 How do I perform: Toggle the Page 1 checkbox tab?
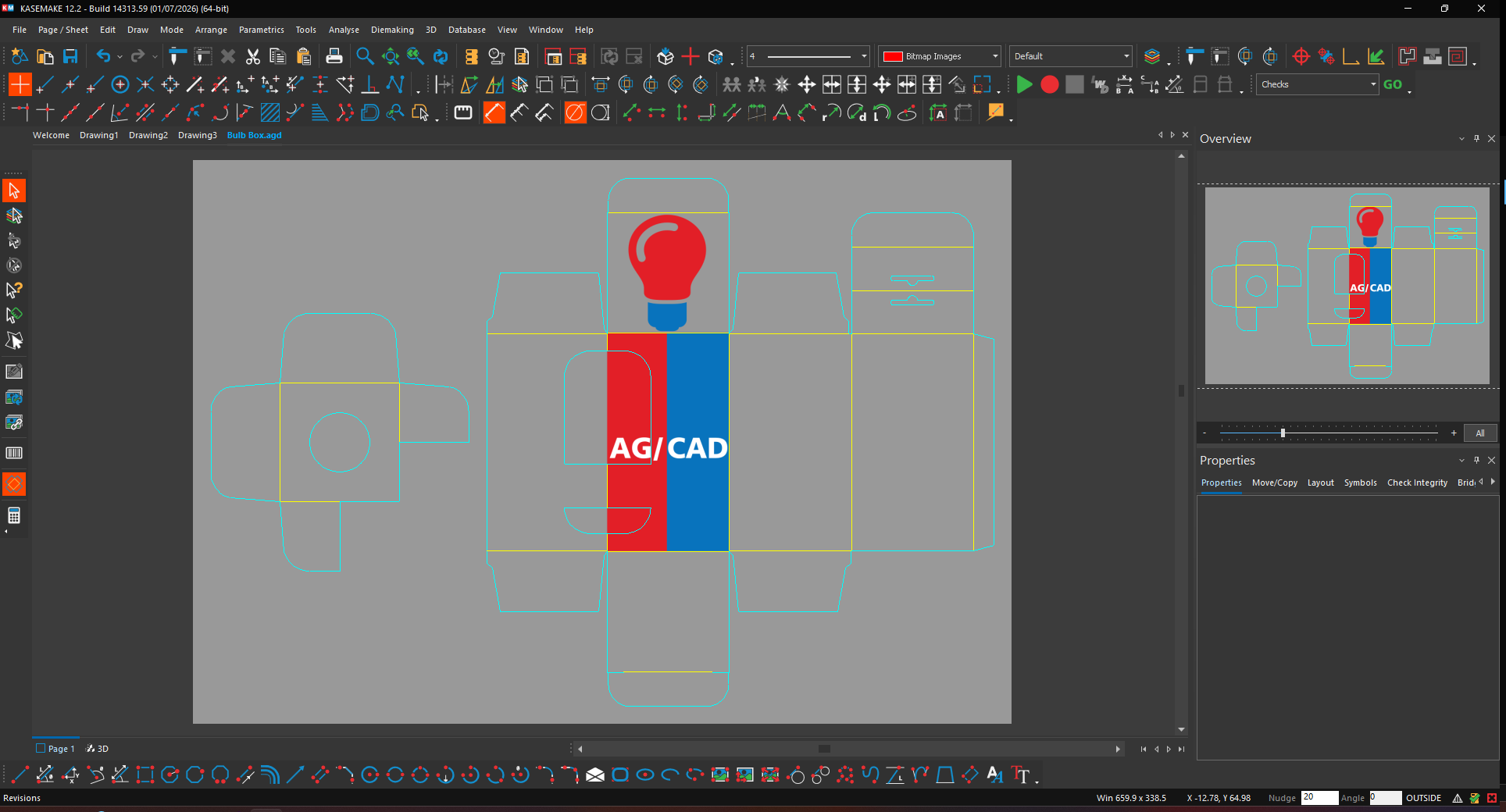coord(55,748)
